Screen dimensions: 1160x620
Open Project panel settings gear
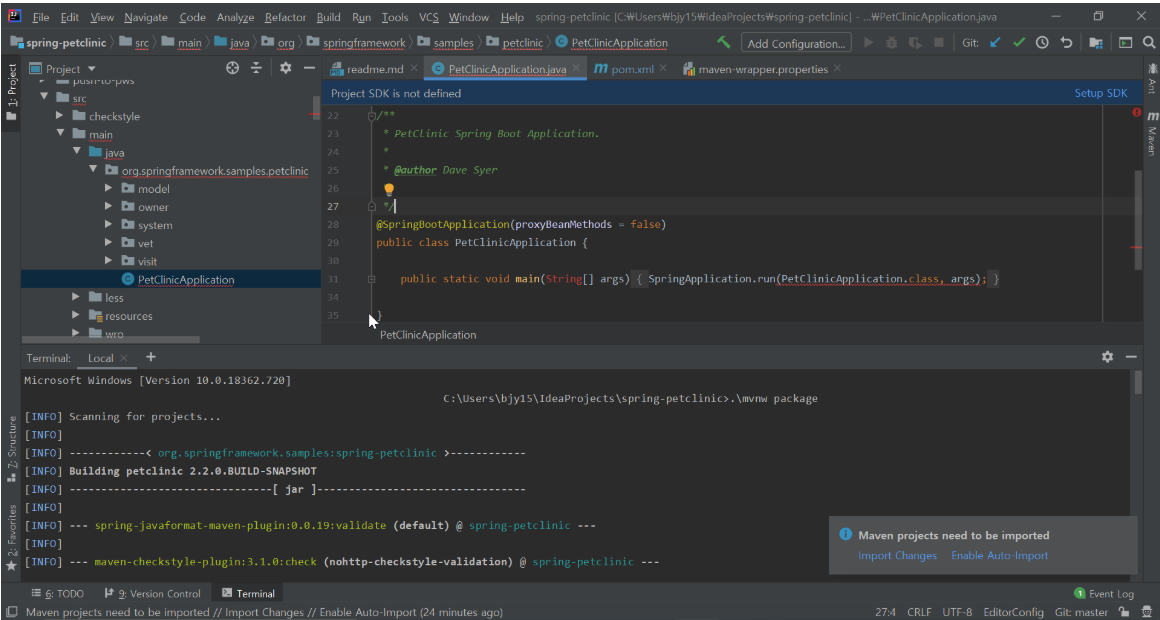point(286,68)
